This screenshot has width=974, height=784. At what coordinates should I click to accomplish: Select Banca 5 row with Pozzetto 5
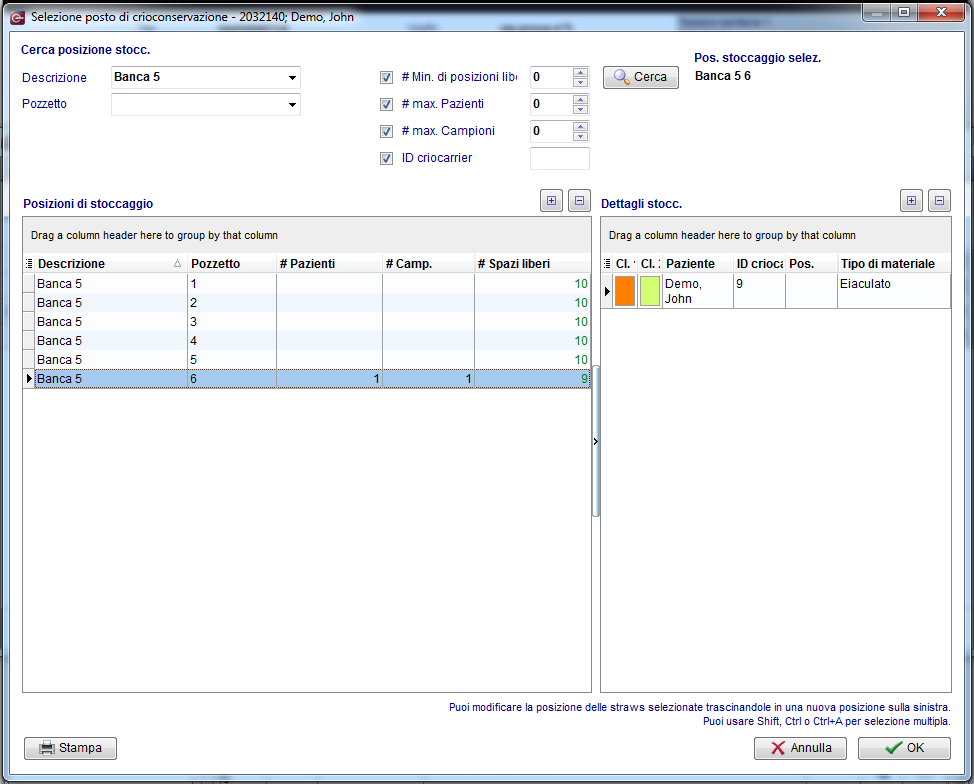306,360
